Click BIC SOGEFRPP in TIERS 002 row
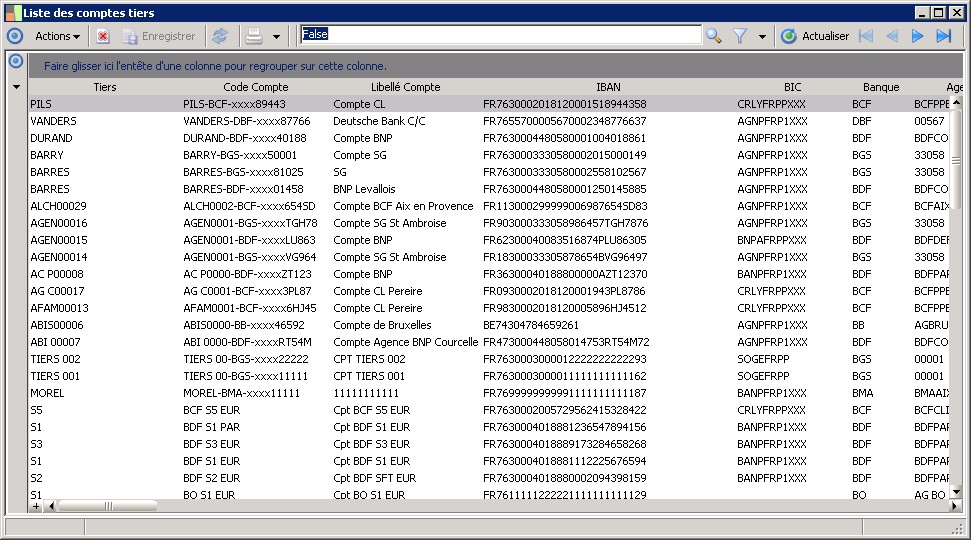Screen dimensions: 971x540 coord(763,359)
